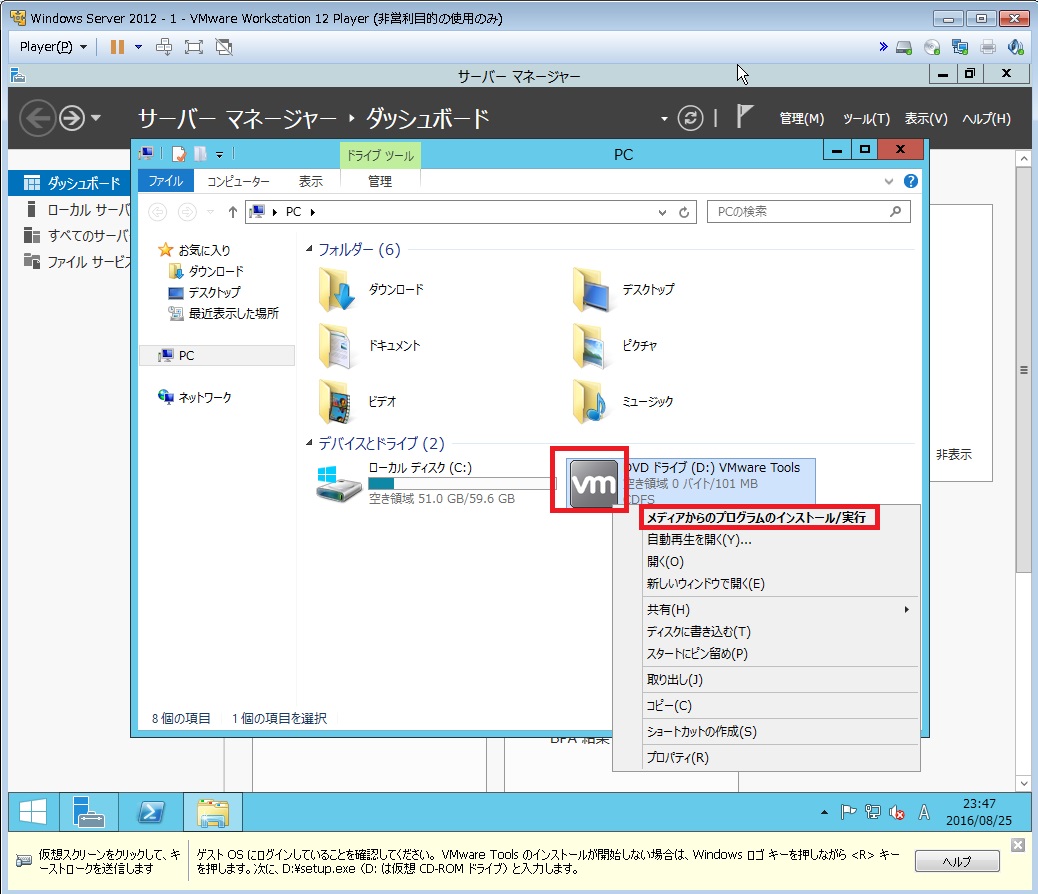Go forward in Server Manager navigation
Viewport: 1038px width, 894px height.
[x=72, y=119]
